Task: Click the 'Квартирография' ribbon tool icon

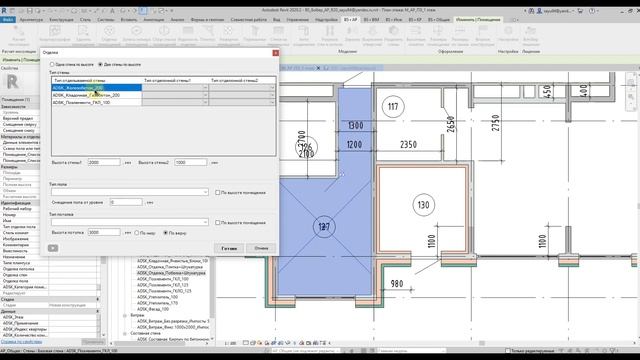Action: click(55, 31)
